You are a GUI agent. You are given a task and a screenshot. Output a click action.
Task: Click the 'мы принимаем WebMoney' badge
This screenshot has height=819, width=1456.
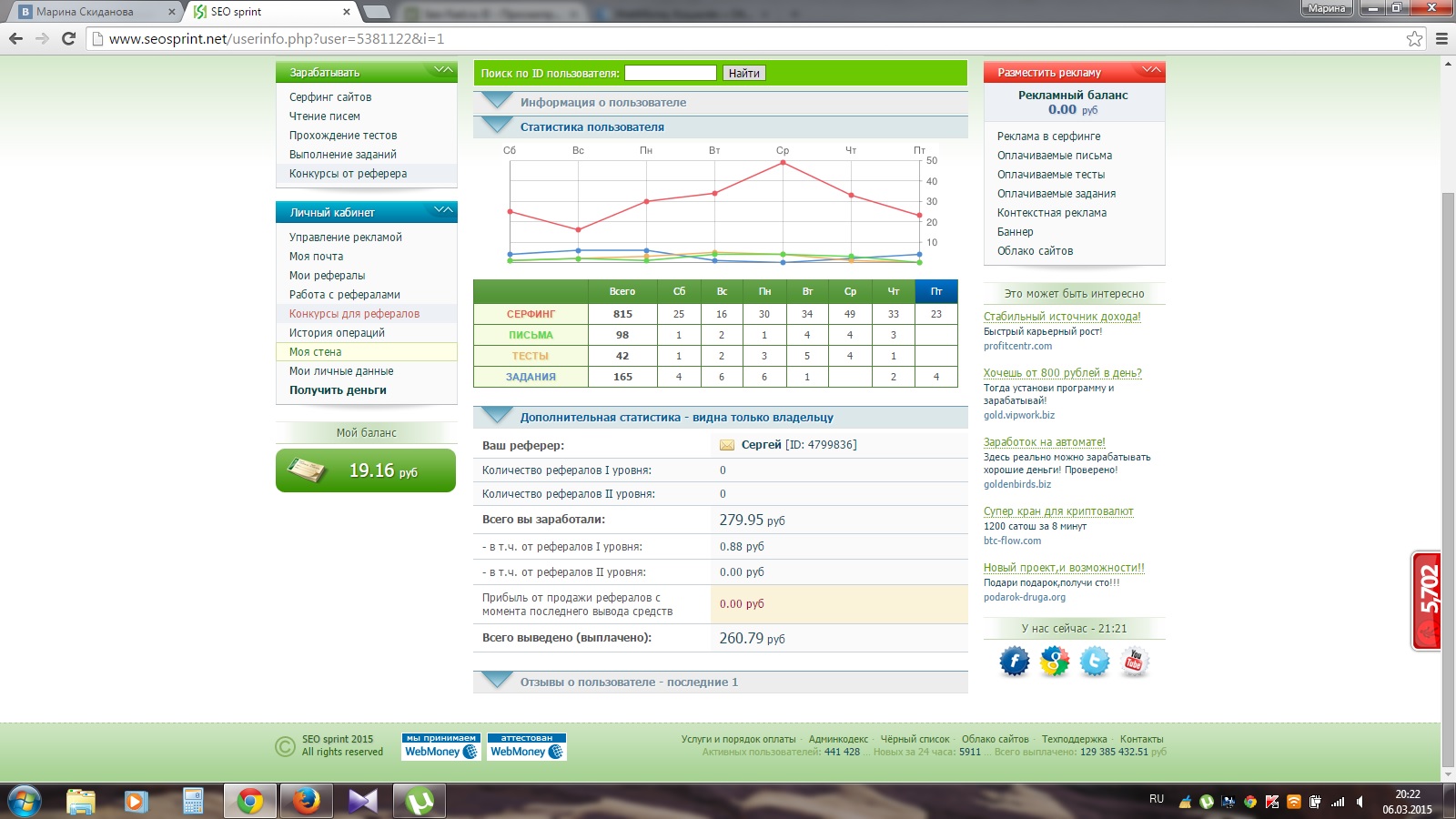pyautogui.click(x=441, y=746)
